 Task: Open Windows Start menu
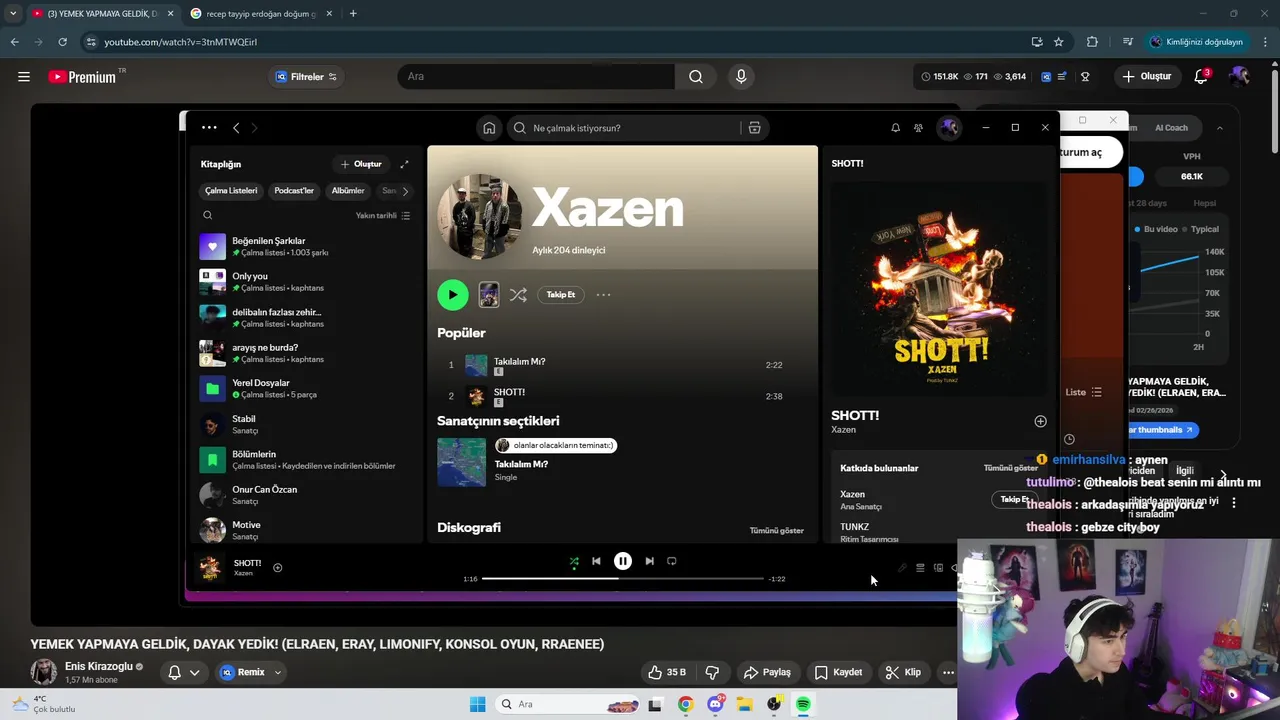point(478,704)
